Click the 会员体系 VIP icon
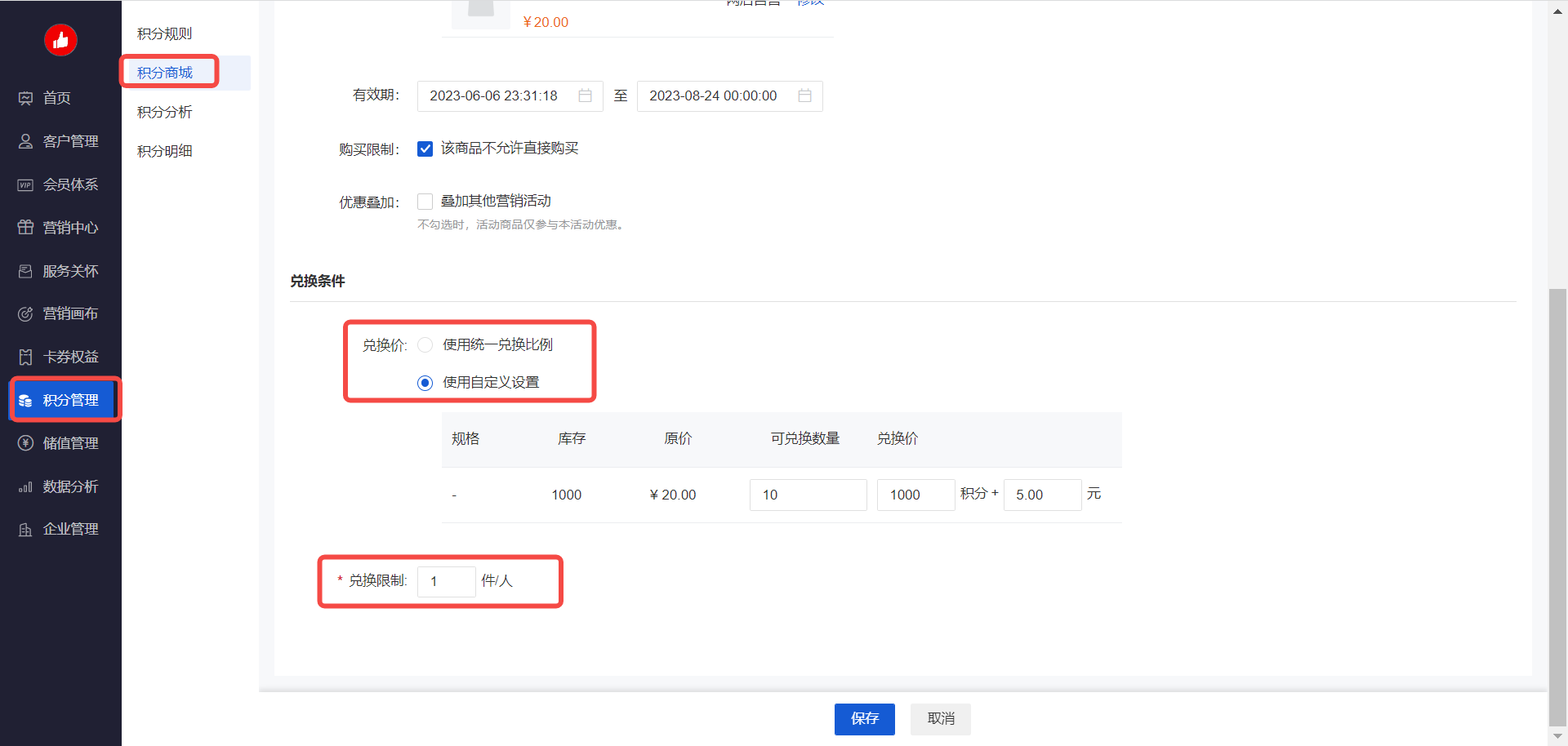1568x746 pixels. [x=25, y=185]
